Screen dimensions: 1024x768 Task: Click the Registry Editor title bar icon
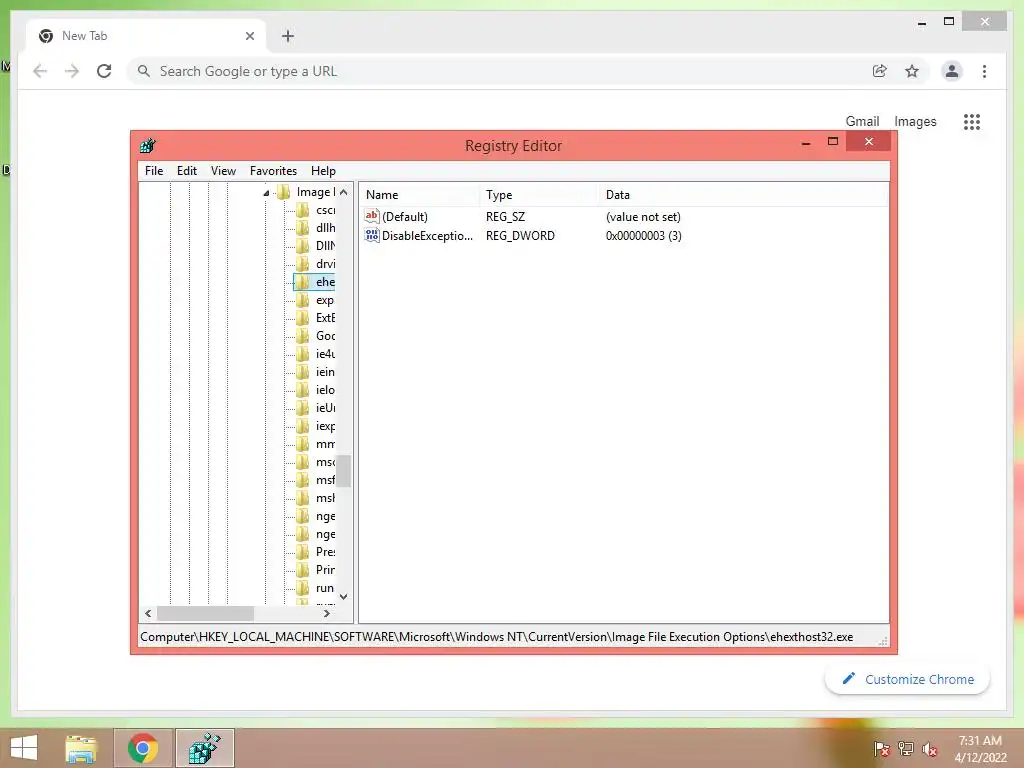[x=148, y=146]
